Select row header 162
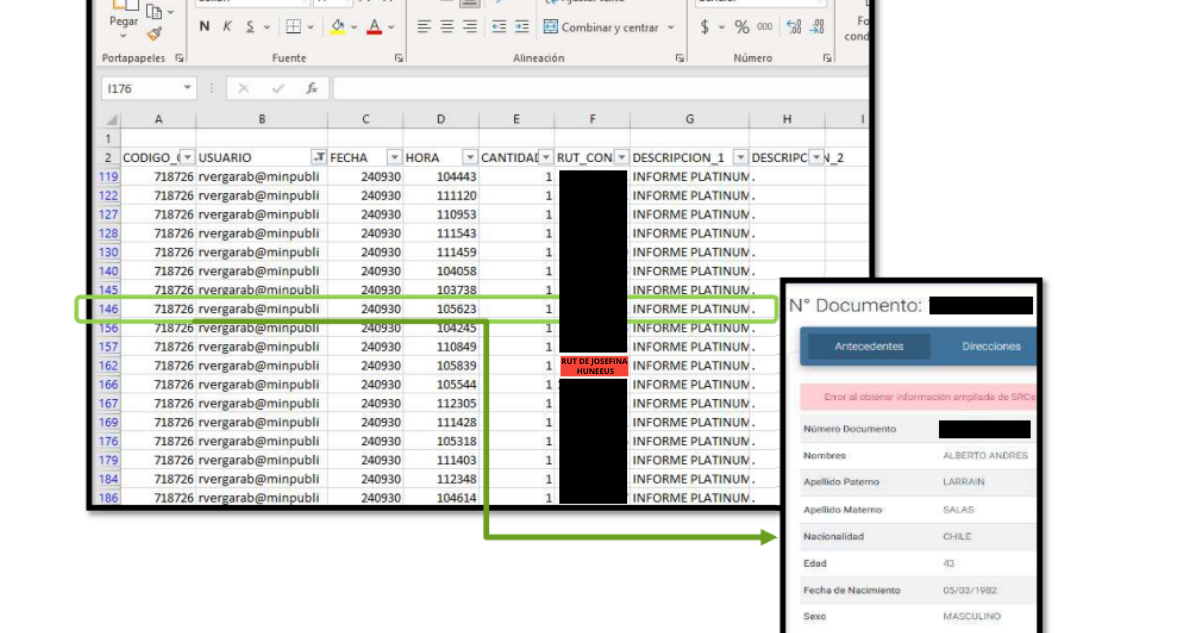Viewport: 1200px width, 633px height. [109, 366]
